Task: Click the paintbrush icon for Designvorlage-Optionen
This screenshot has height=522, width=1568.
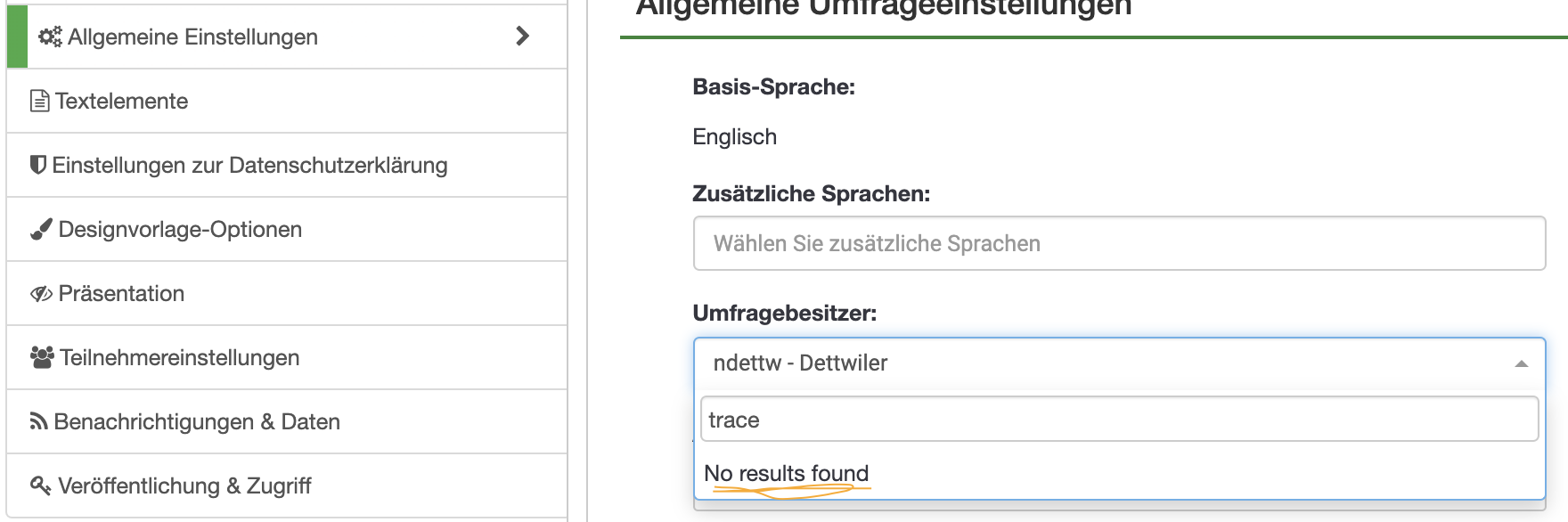Action: [41, 230]
